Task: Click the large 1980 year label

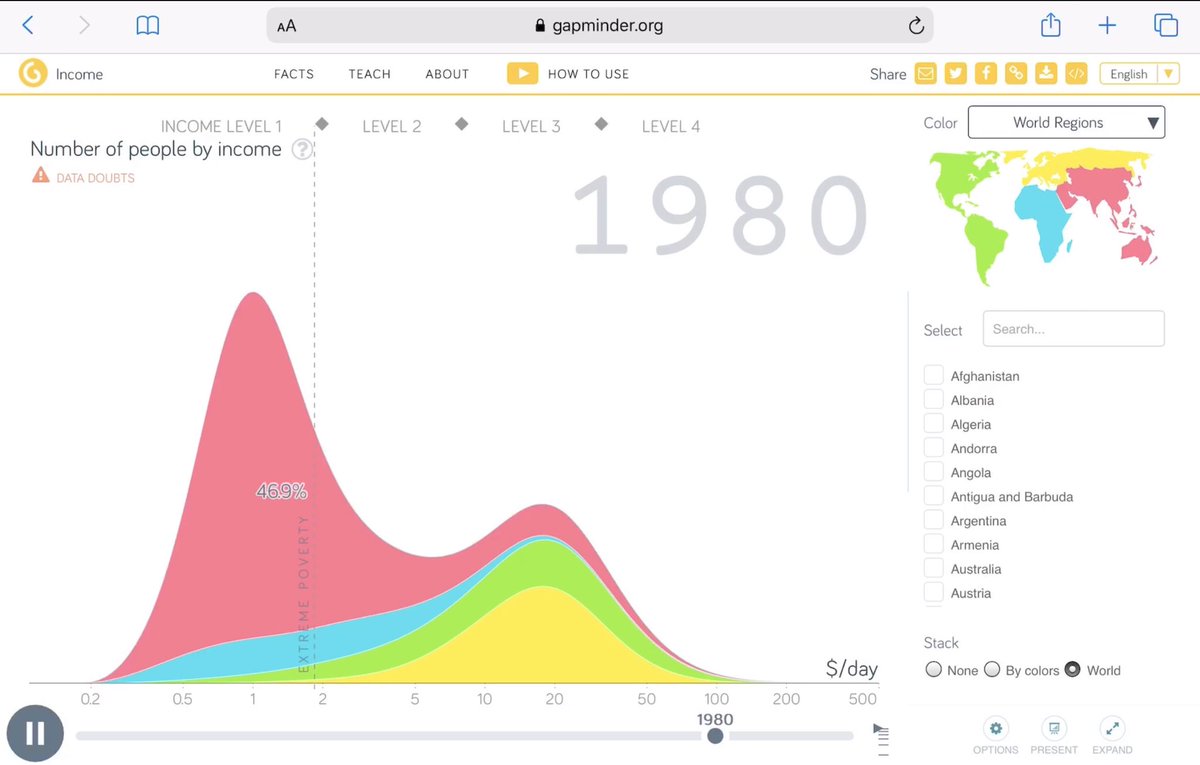Action: coord(720,216)
